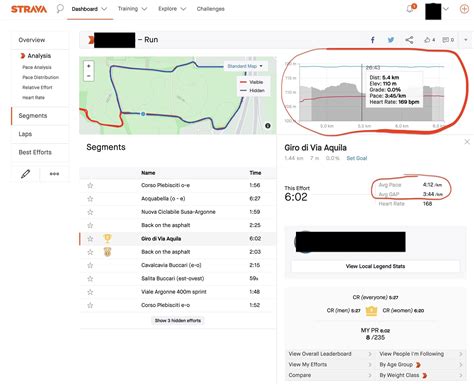The height and width of the screenshot is (384, 474).
Task: Zoom in on the map
Action: [88, 66]
